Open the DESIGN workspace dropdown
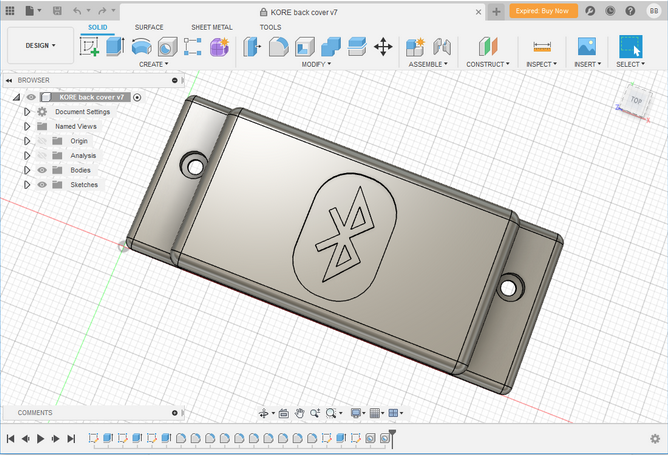Viewport: 668px width, 455px height. coord(40,45)
